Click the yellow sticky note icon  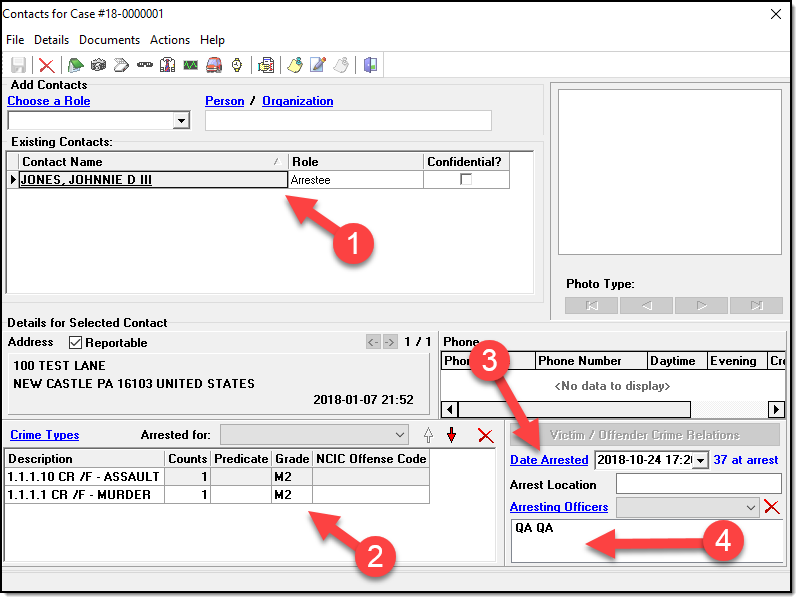[x=294, y=66]
